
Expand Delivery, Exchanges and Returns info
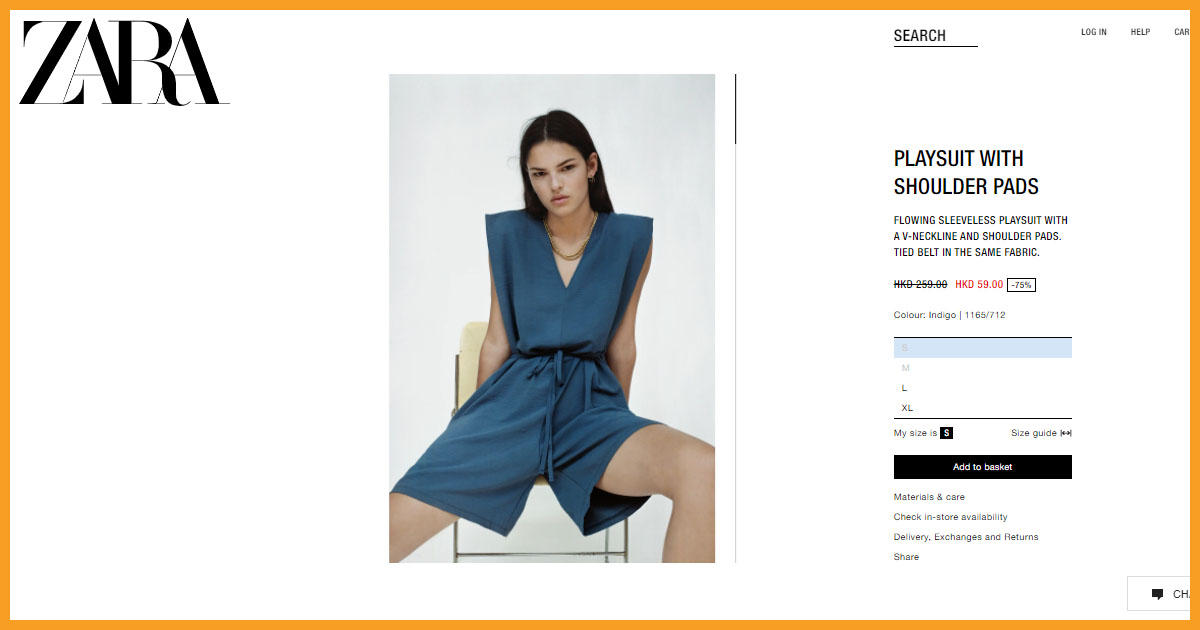click(966, 537)
